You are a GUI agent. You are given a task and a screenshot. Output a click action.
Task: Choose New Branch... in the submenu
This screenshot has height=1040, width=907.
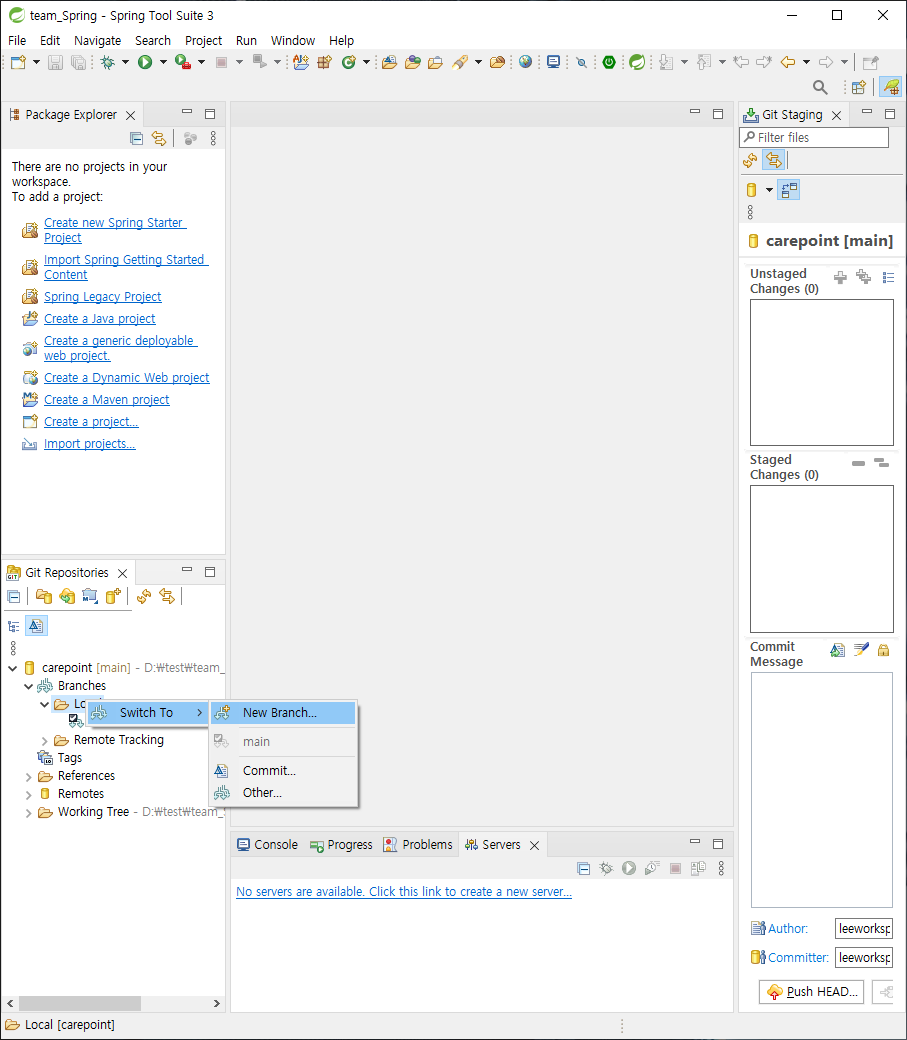(283, 713)
